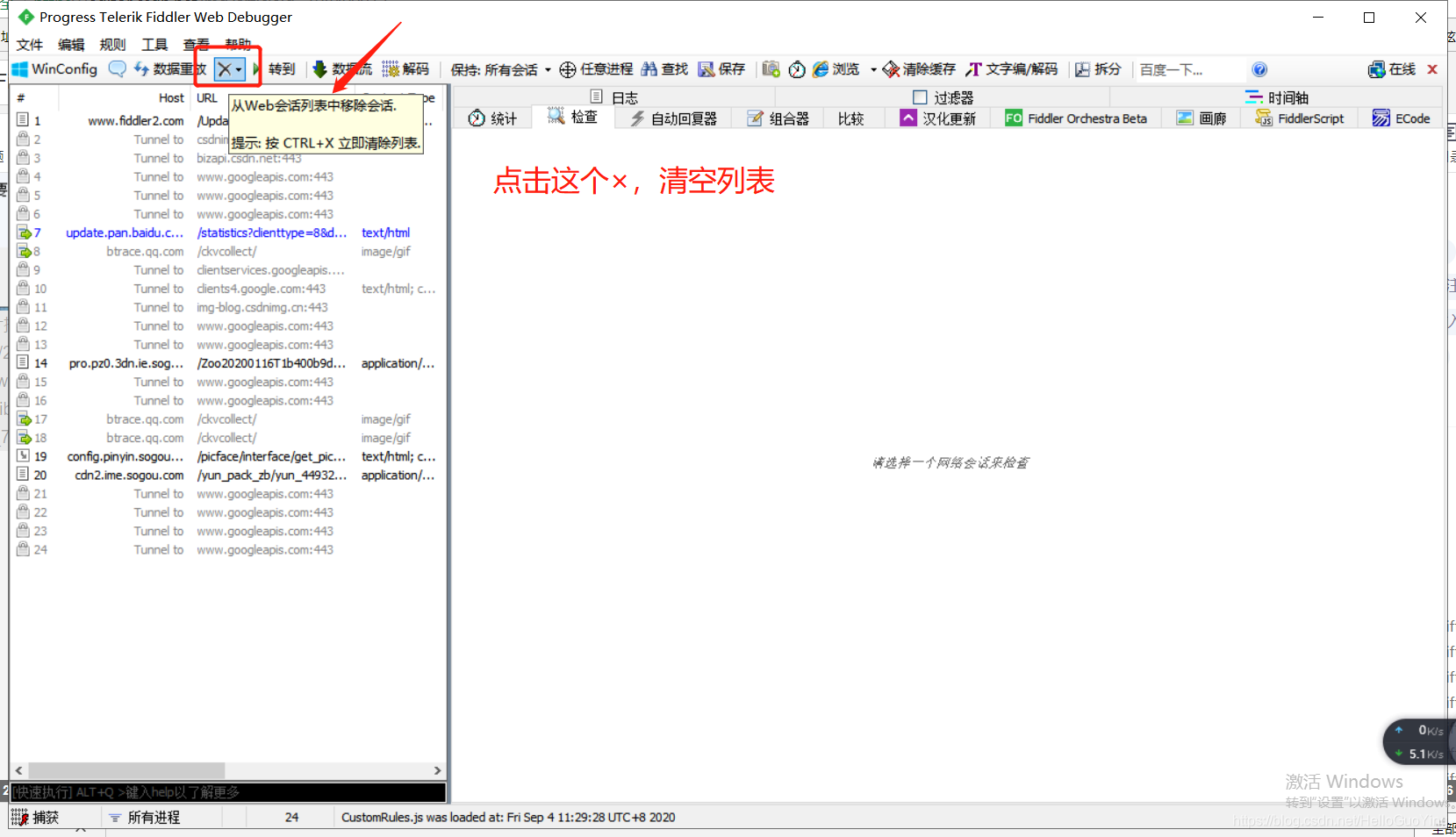Switch to the 日志 log tab
1456x837 pixels.
click(x=614, y=97)
